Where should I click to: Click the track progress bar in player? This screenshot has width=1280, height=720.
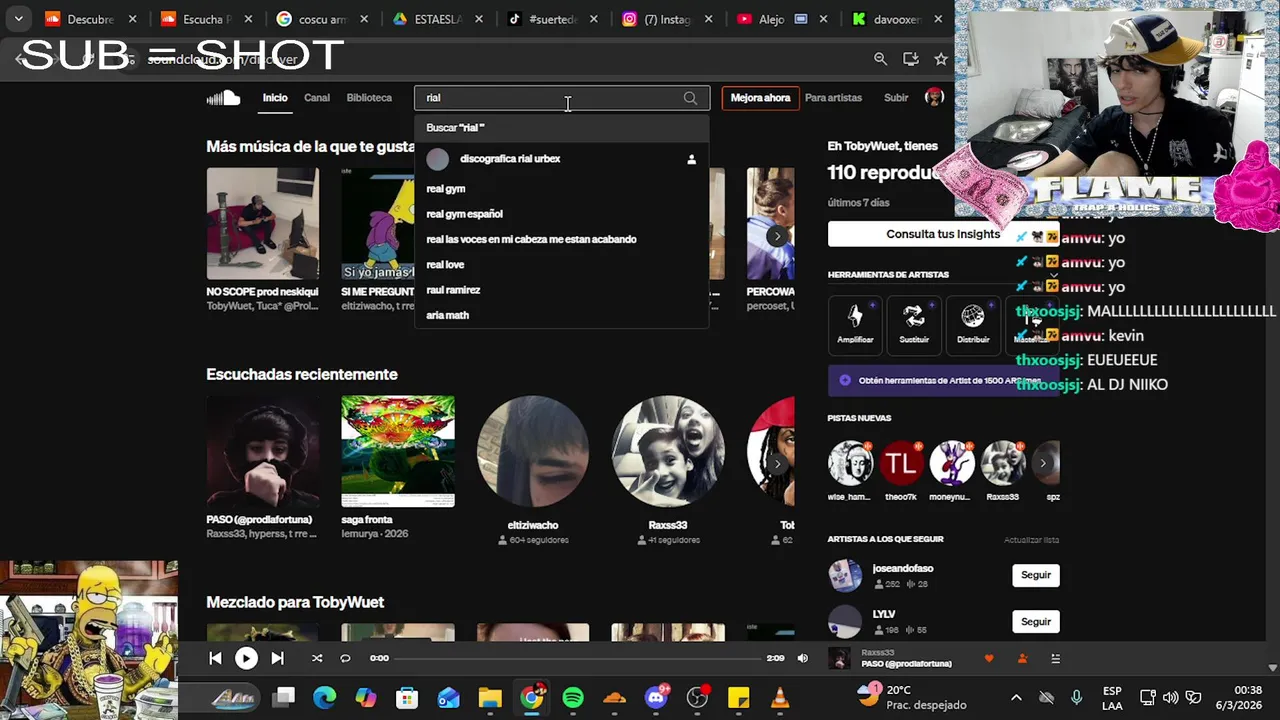click(579, 658)
